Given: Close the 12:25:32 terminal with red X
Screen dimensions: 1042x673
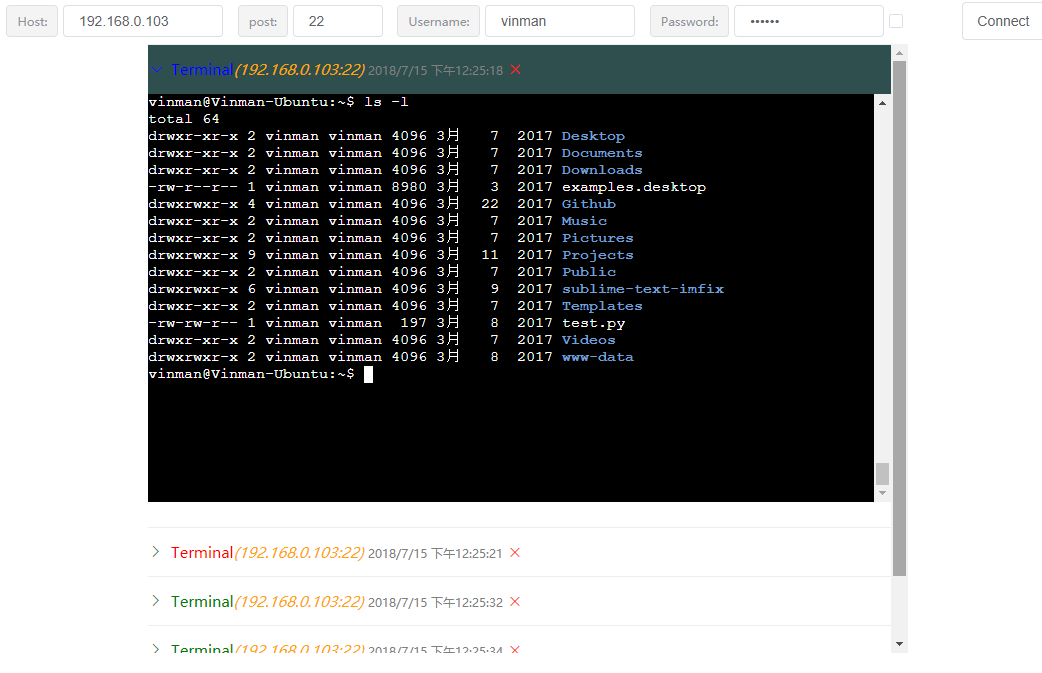Looking at the screenshot, I should [514, 602].
